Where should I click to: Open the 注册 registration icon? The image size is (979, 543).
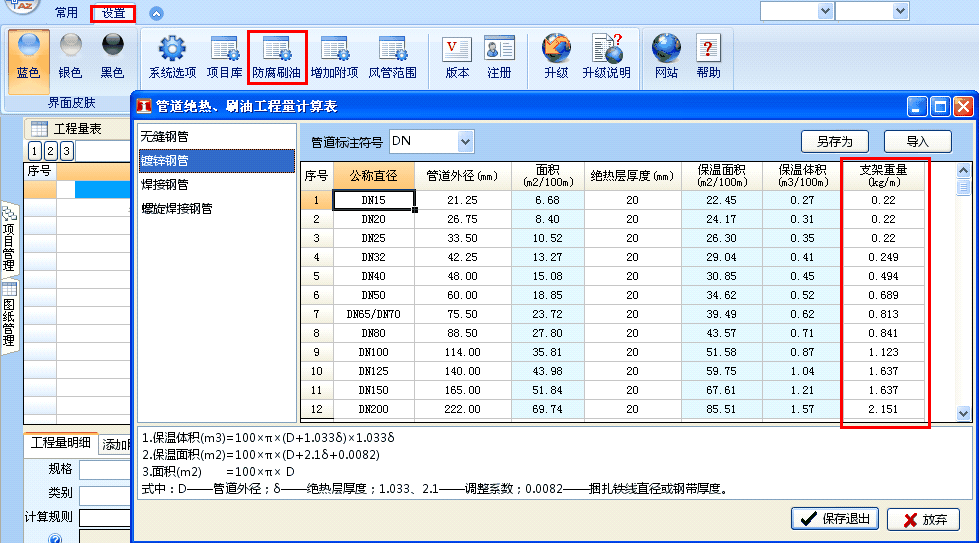pyautogui.click(x=499, y=57)
